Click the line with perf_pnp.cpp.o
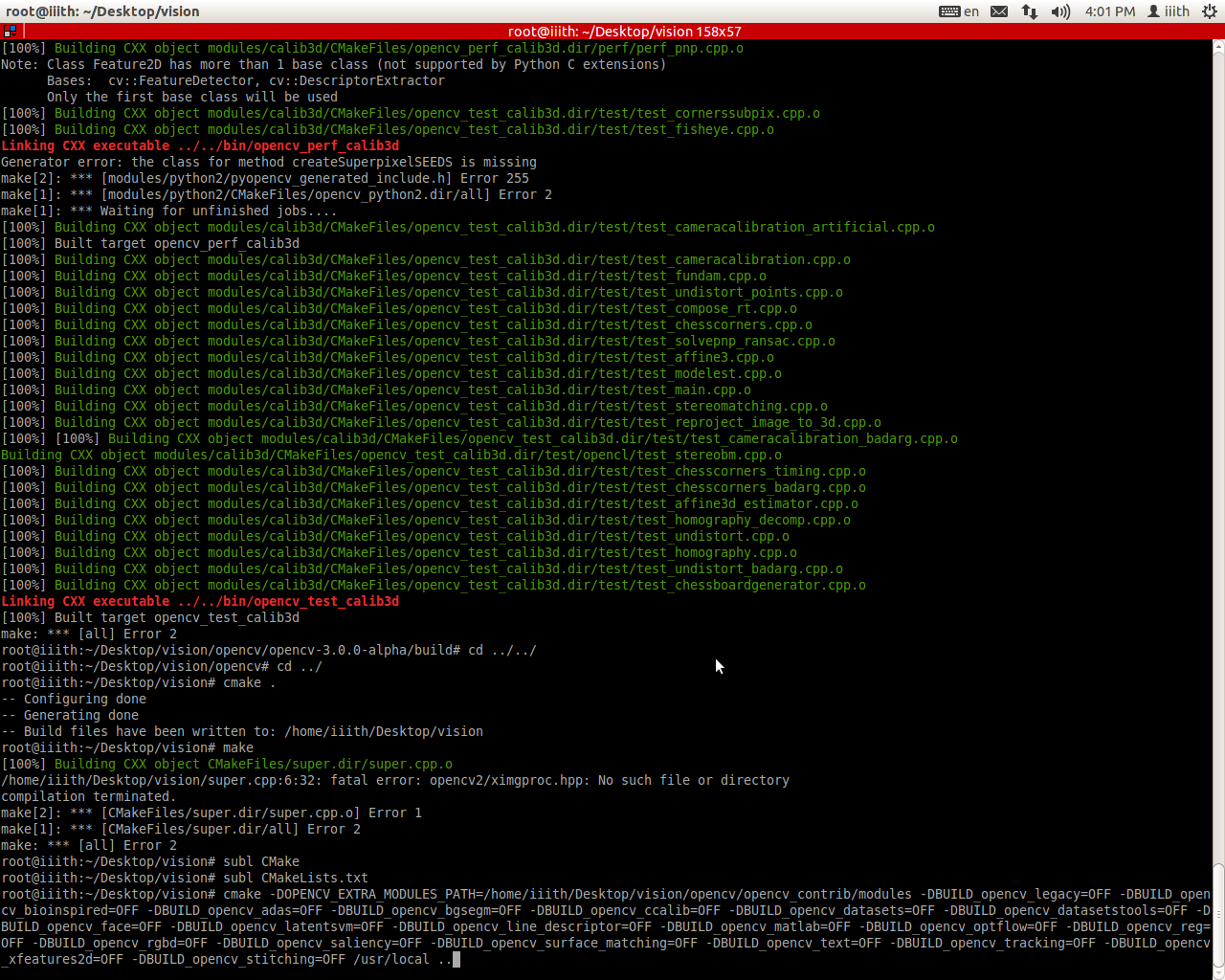 tap(372, 48)
